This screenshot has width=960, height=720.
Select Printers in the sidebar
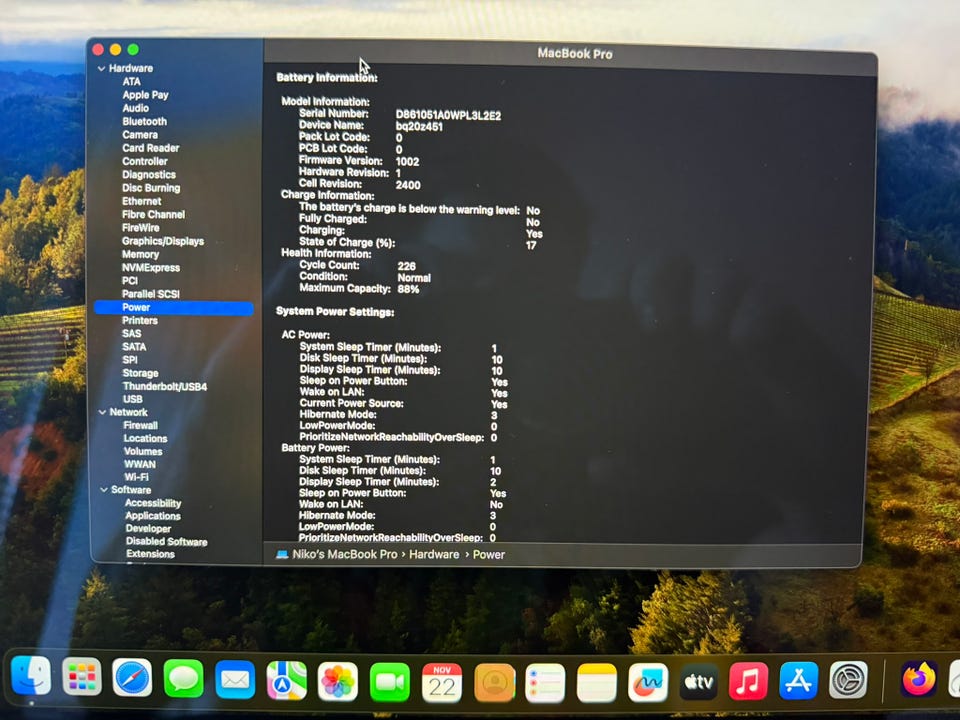[x=140, y=320]
